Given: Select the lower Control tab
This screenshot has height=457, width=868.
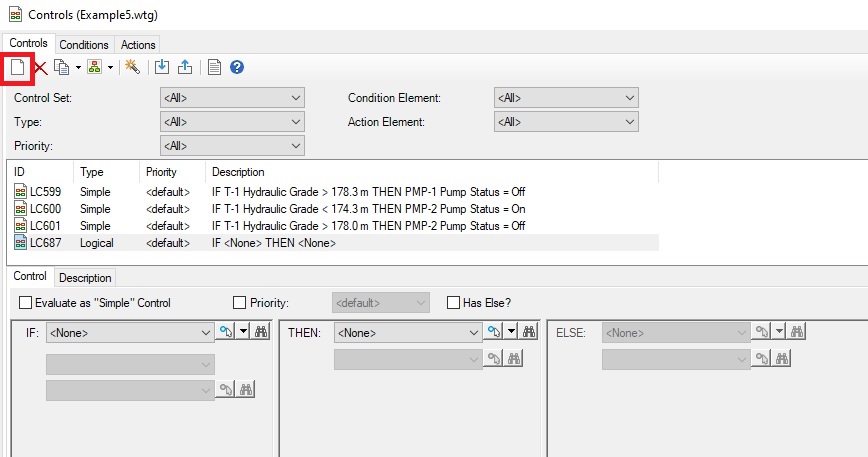Looking at the screenshot, I should pyautogui.click(x=30, y=276).
